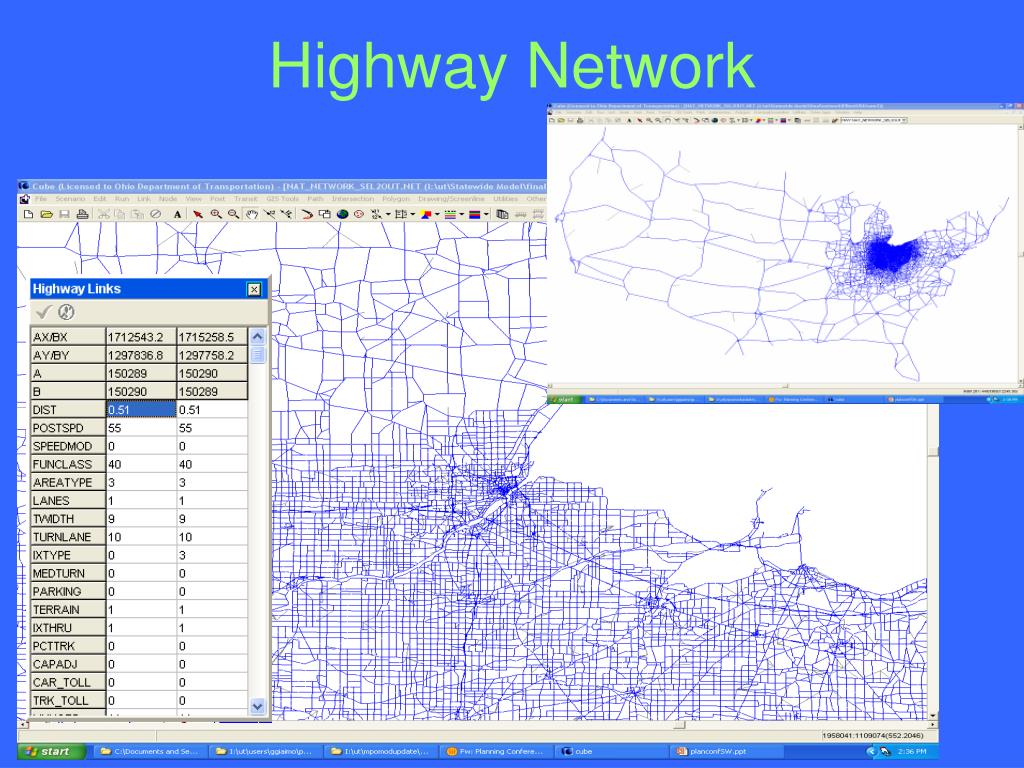
Task: Click the 1712543.2 coordinate cell
Action: pos(141,337)
